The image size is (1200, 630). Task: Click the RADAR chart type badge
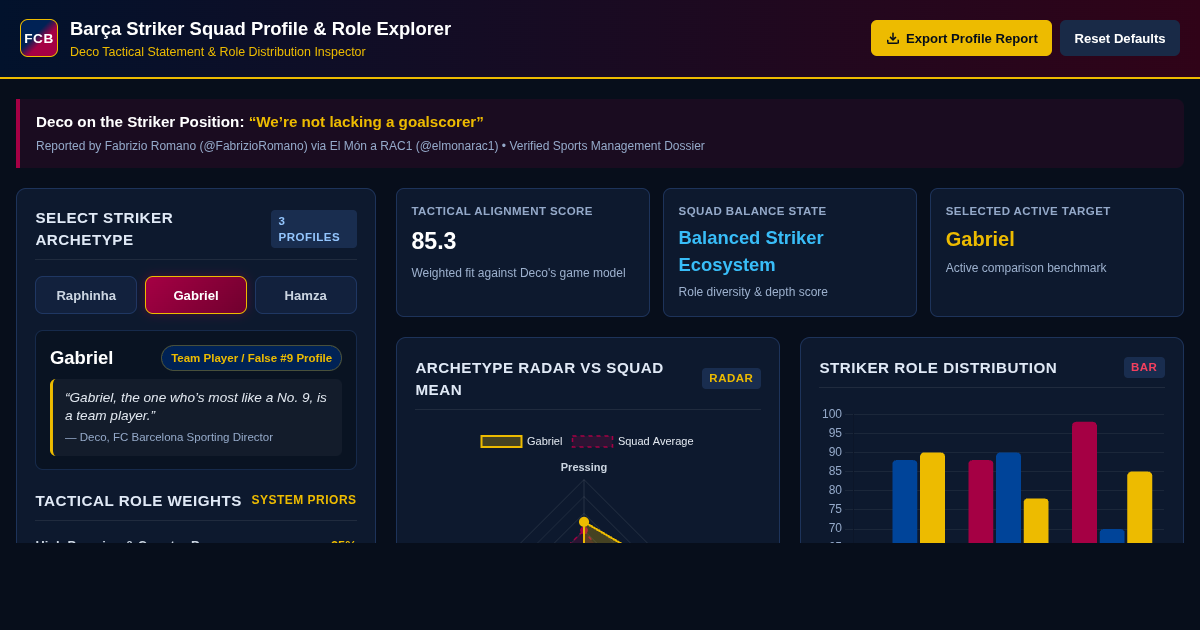(731, 378)
